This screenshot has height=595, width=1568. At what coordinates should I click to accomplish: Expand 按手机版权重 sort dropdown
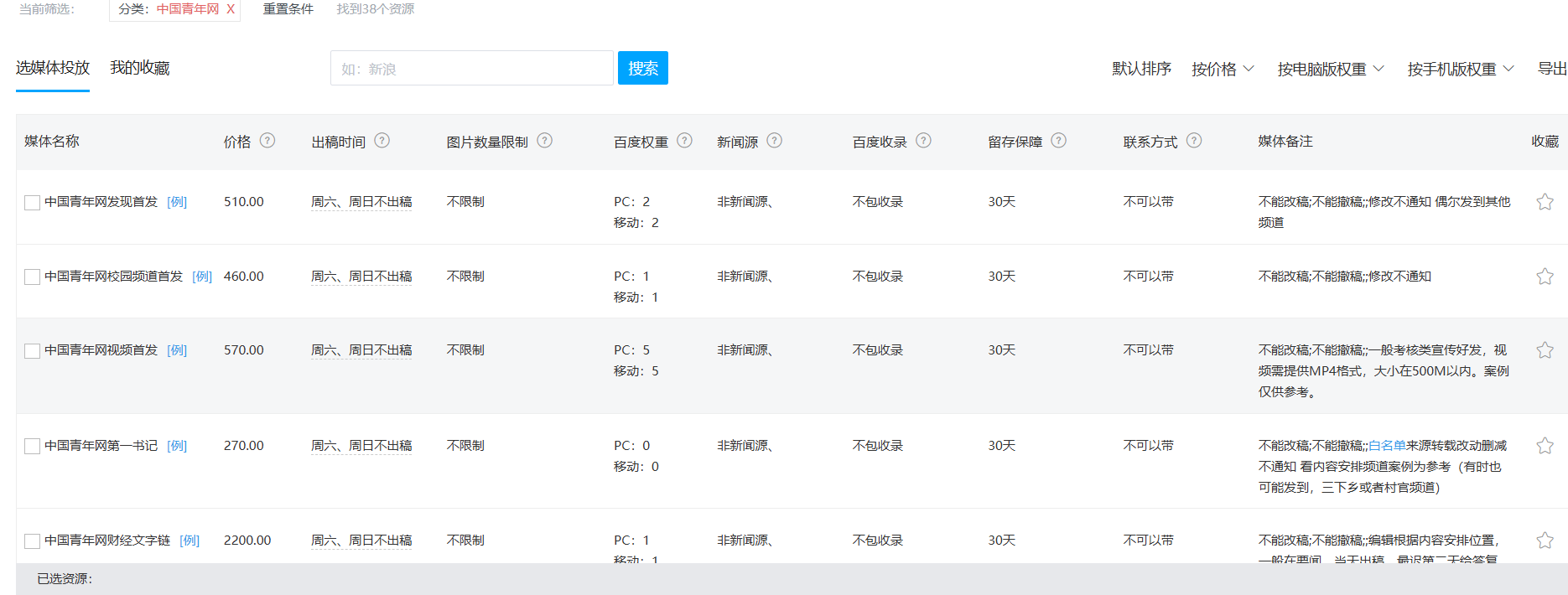(x=1461, y=69)
